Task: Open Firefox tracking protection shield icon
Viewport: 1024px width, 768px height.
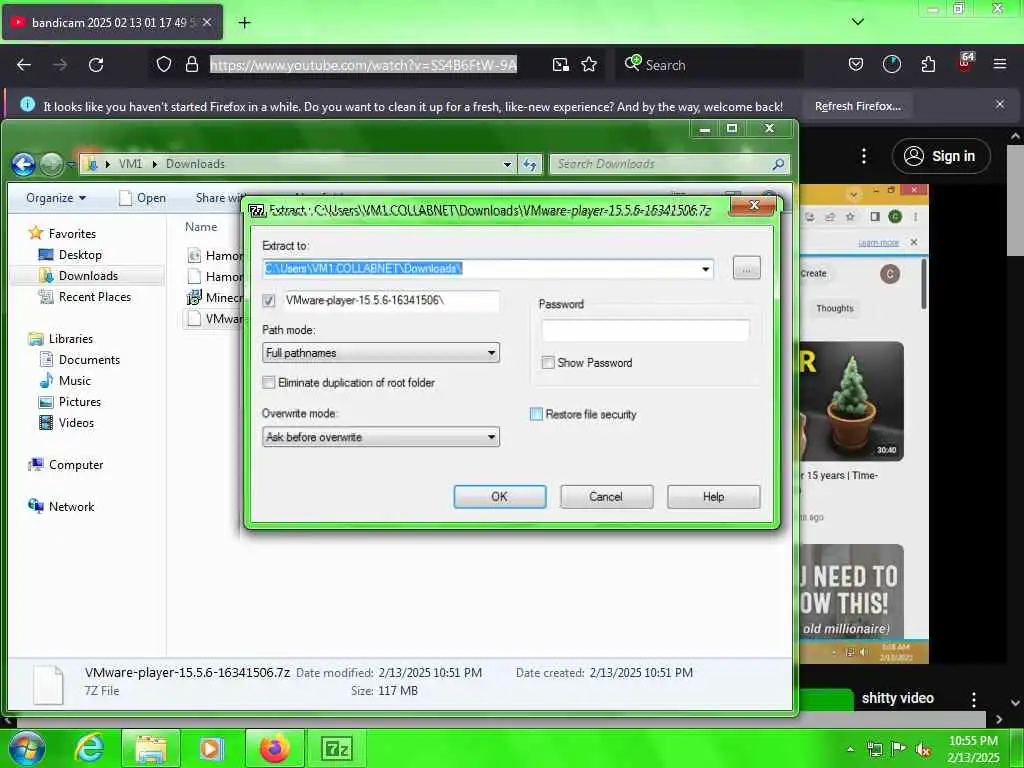Action: 164,64
